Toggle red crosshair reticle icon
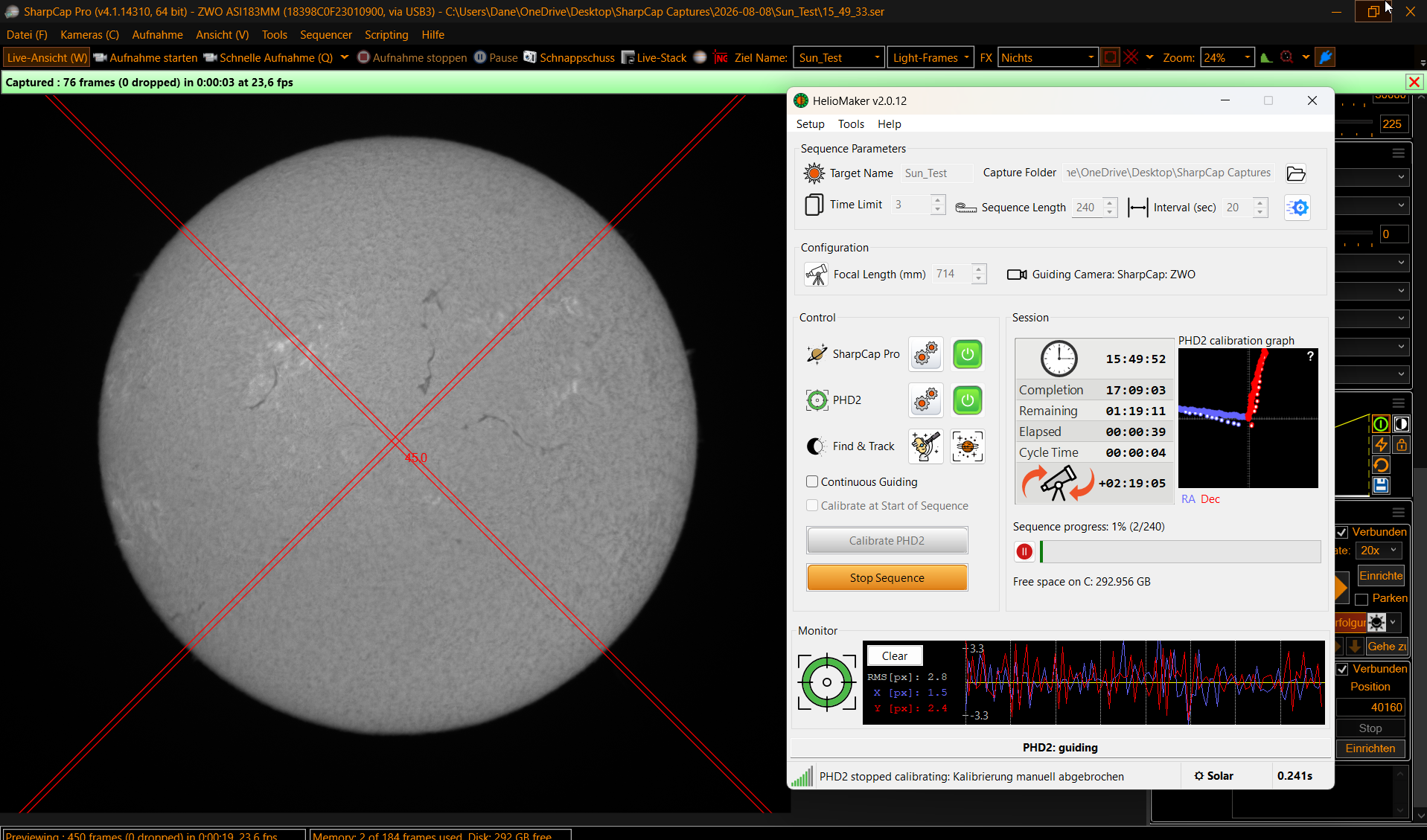The height and width of the screenshot is (840, 1427). click(x=1131, y=57)
